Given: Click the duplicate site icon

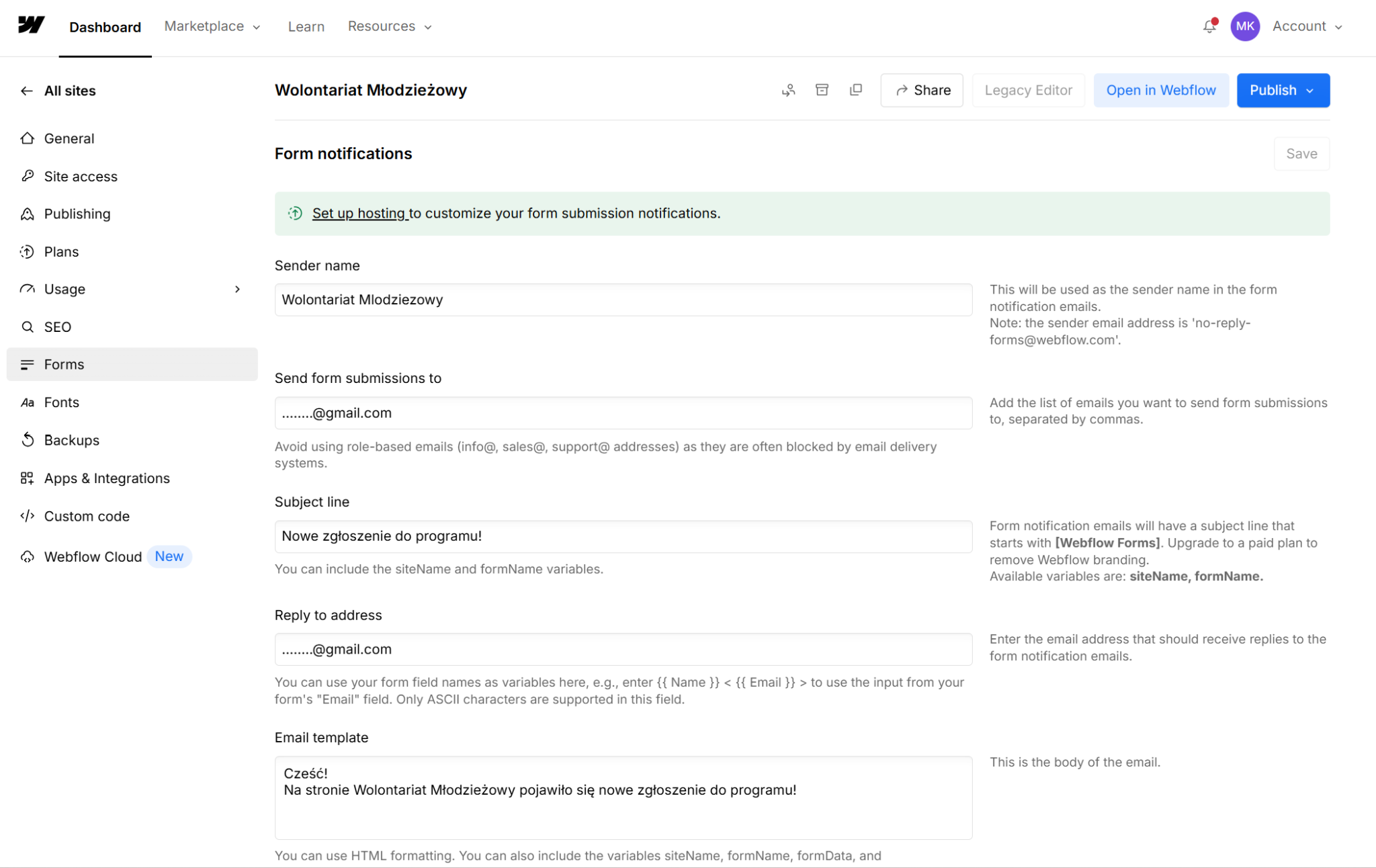Looking at the screenshot, I should (855, 90).
